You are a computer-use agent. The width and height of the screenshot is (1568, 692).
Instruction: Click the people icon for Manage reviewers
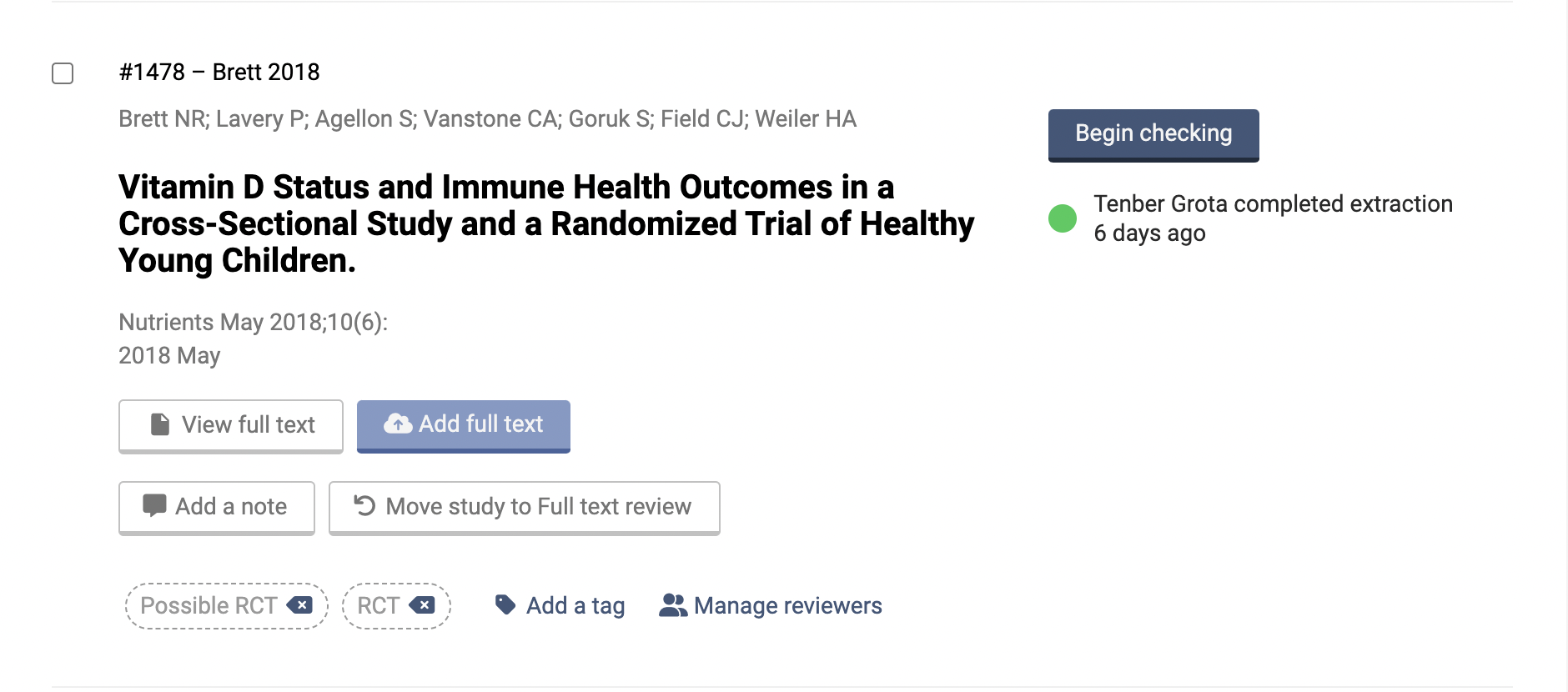tap(672, 605)
